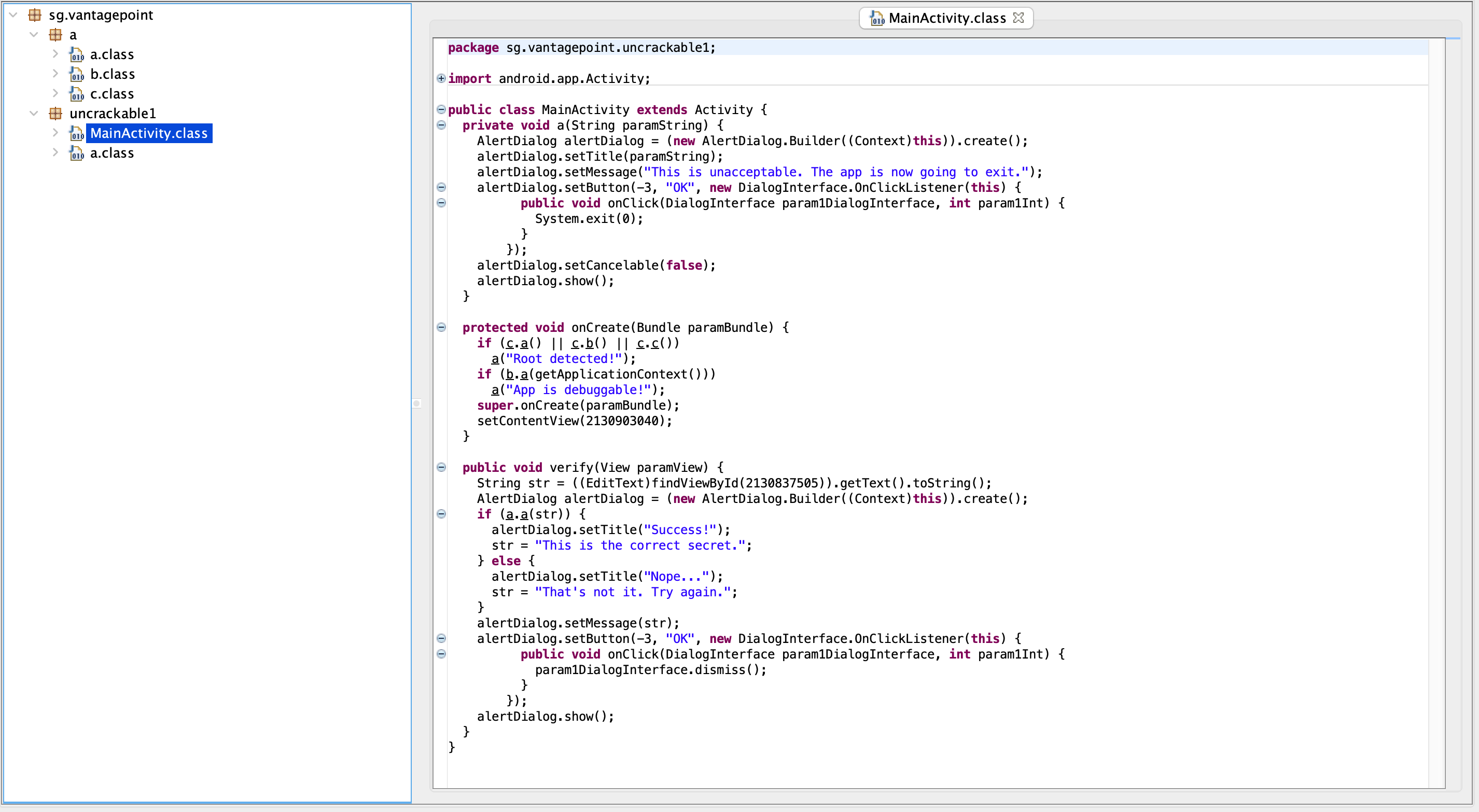
Task: Click the 'a' package icon
Action: pyautogui.click(x=55, y=35)
